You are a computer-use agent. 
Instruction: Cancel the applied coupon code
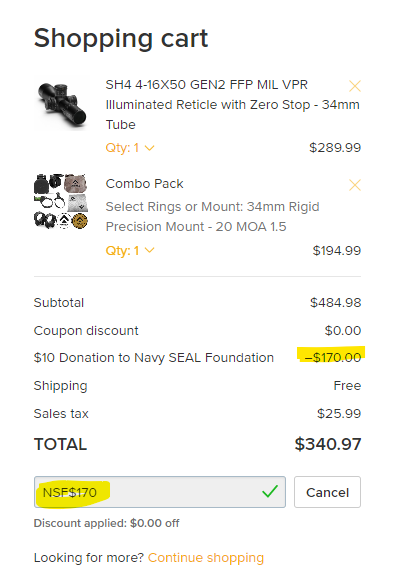coord(327,492)
